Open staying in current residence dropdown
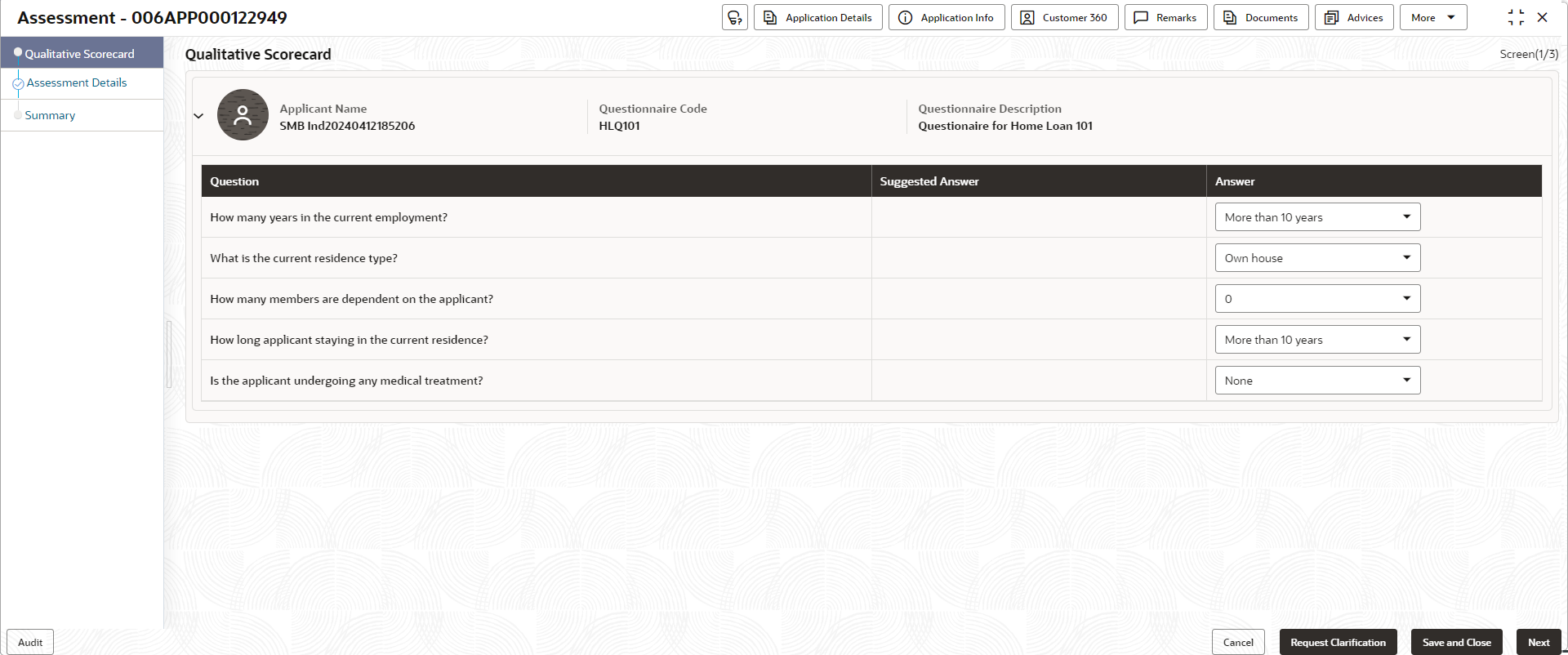 [1317, 340]
